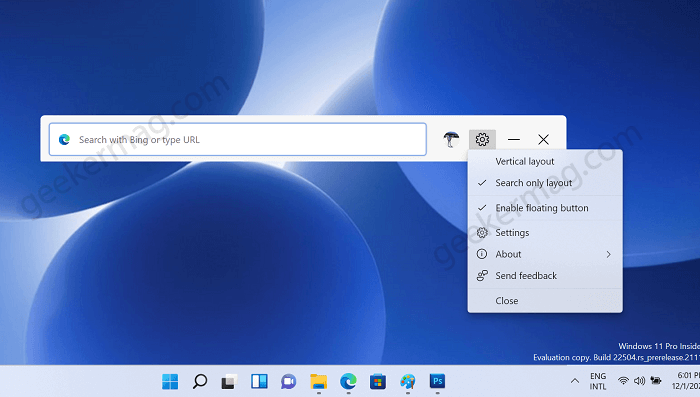Click the volume speaker tray icon
Viewport: 700px width, 397px height.
tap(639, 381)
